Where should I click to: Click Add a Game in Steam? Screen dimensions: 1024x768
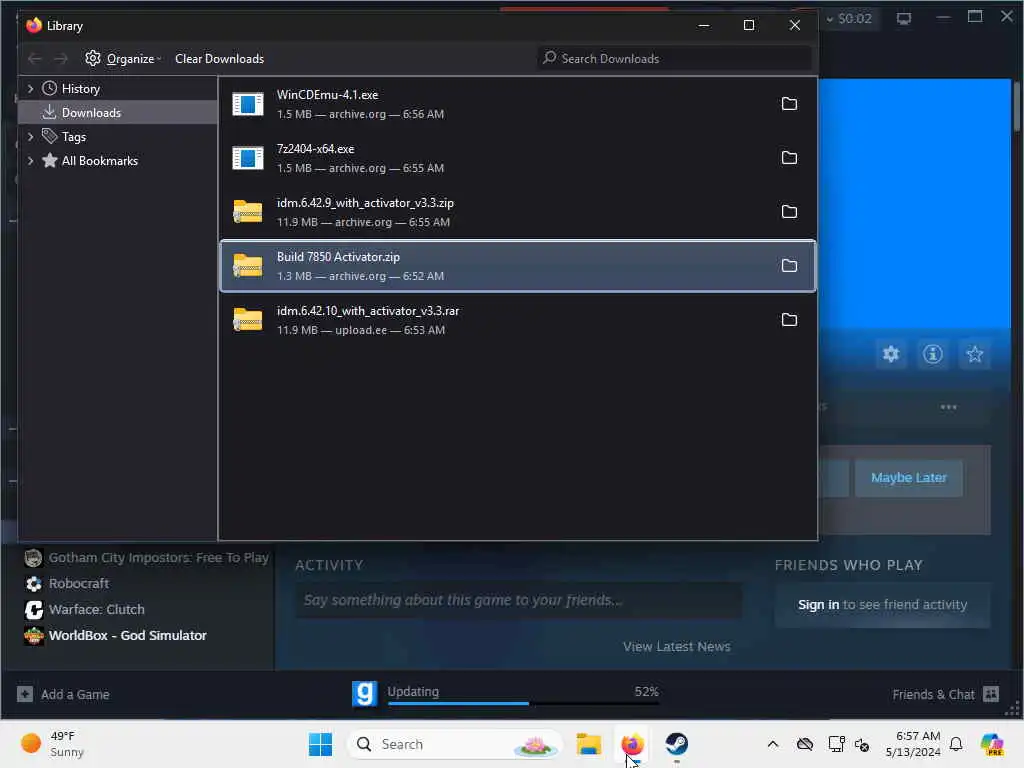(63, 694)
